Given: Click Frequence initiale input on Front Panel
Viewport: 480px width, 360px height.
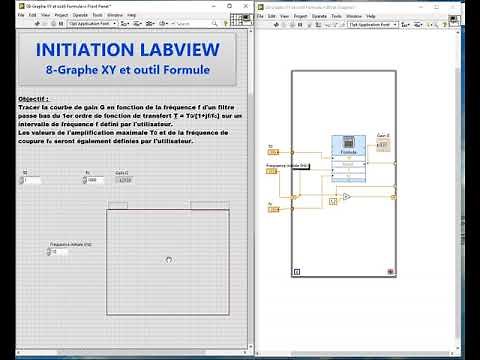Looking at the screenshot, I should point(60,252).
